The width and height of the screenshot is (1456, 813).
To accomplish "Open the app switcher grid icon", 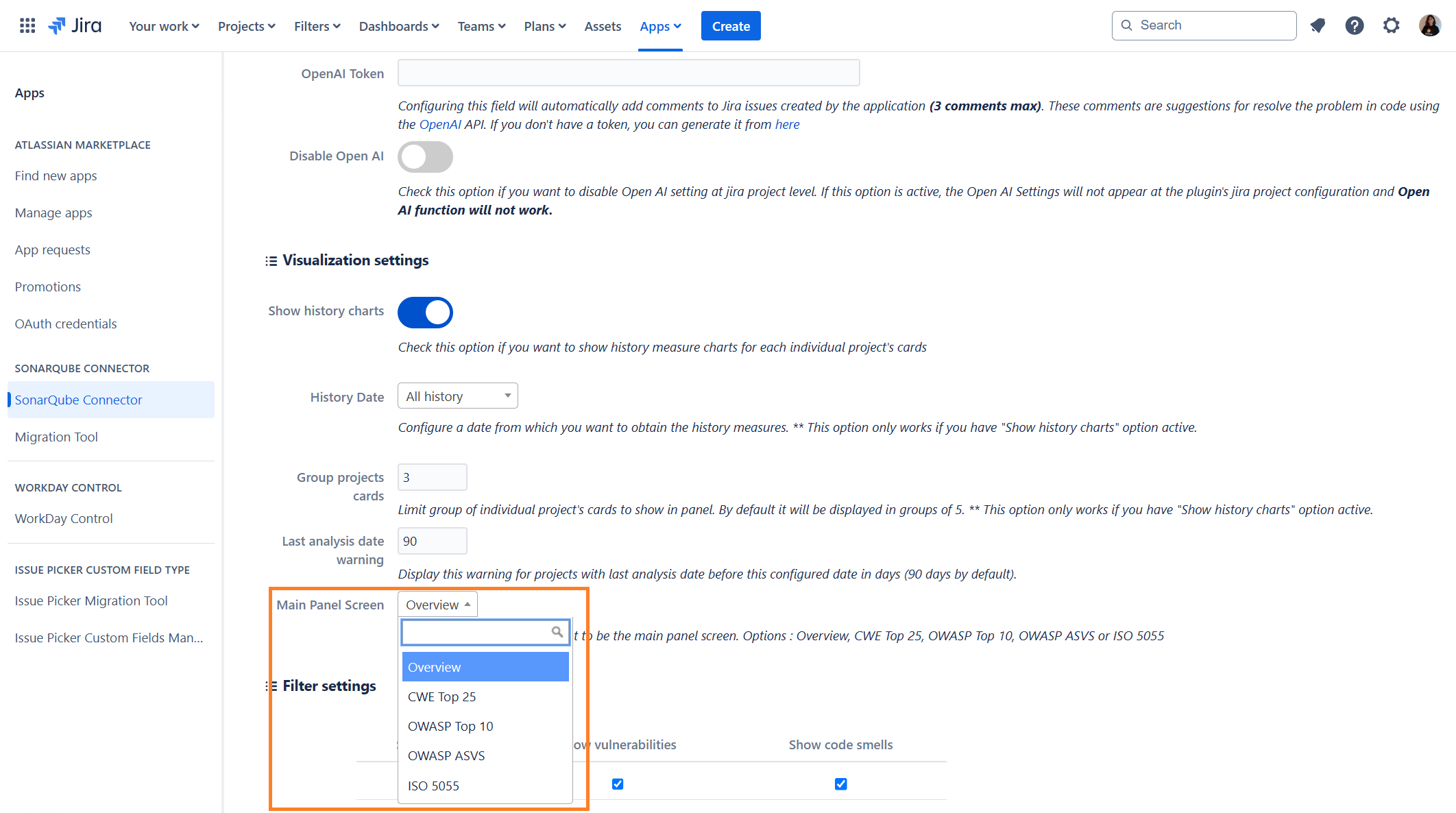I will click(27, 26).
